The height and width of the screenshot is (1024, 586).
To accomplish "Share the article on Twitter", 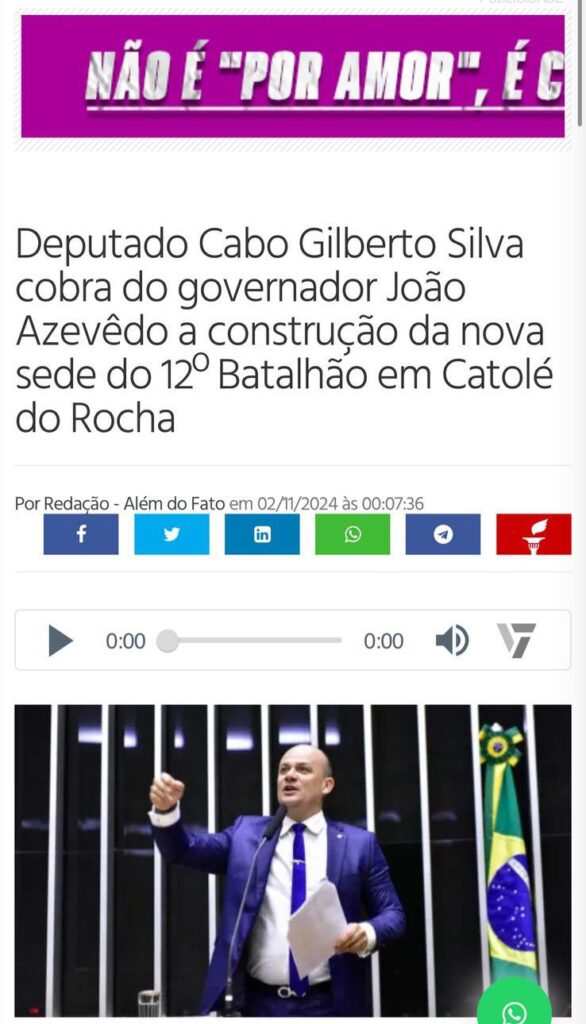I will [172, 534].
